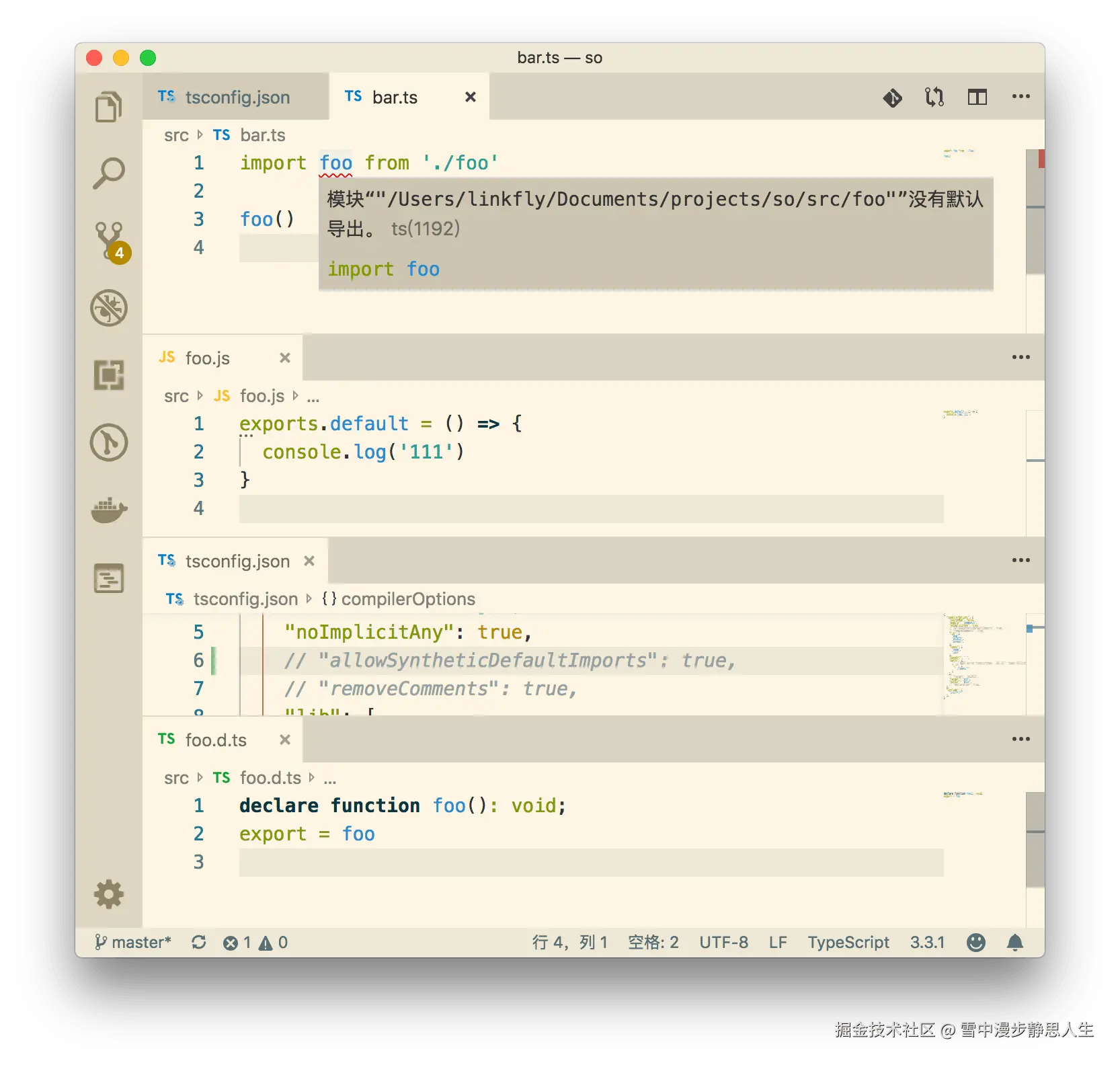Open the Manage settings gear
Image resolution: width=1120 pixels, height=1065 pixels.
coord(109,894)
